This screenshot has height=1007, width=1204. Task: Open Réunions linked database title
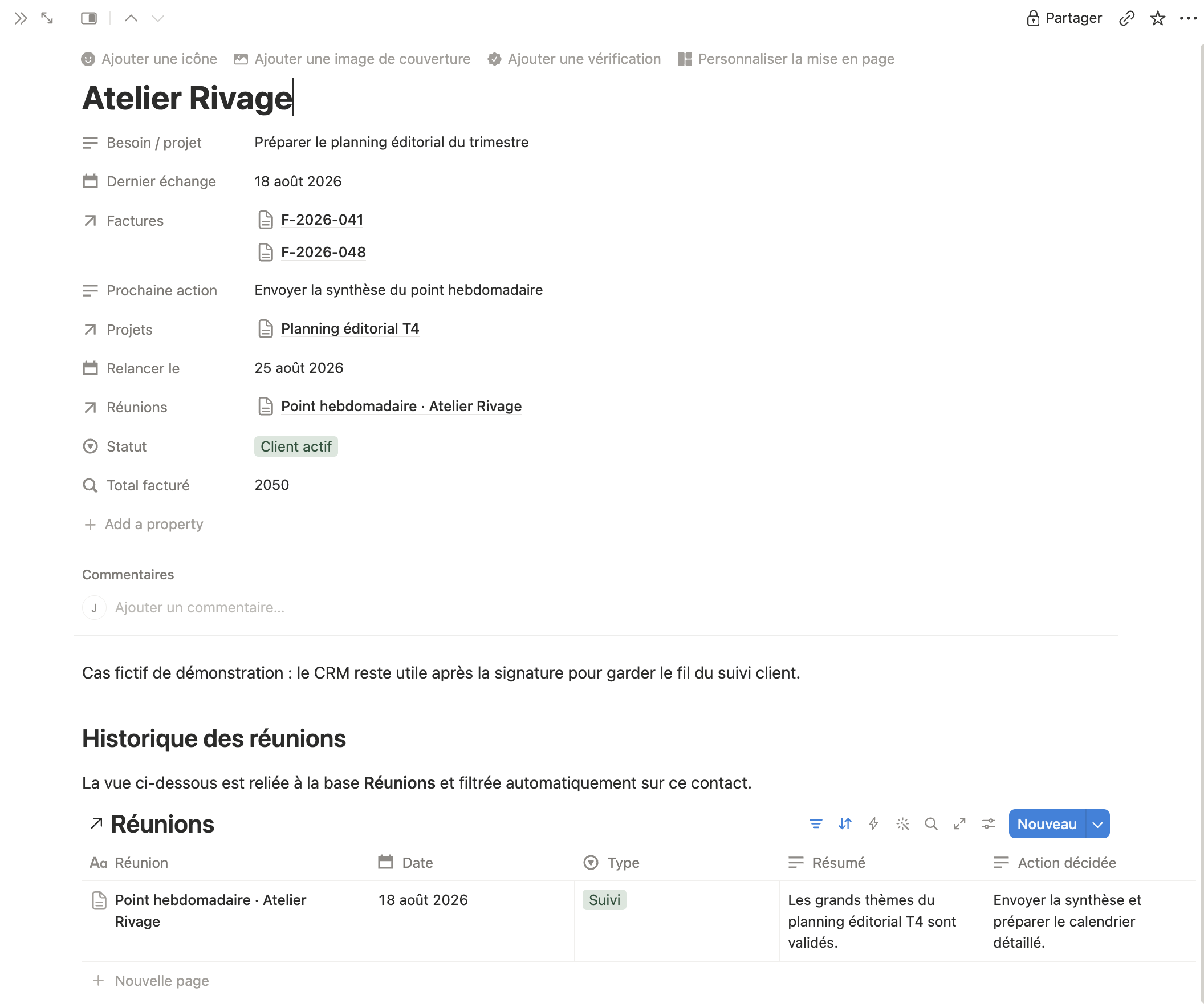(x=162, y=824)
